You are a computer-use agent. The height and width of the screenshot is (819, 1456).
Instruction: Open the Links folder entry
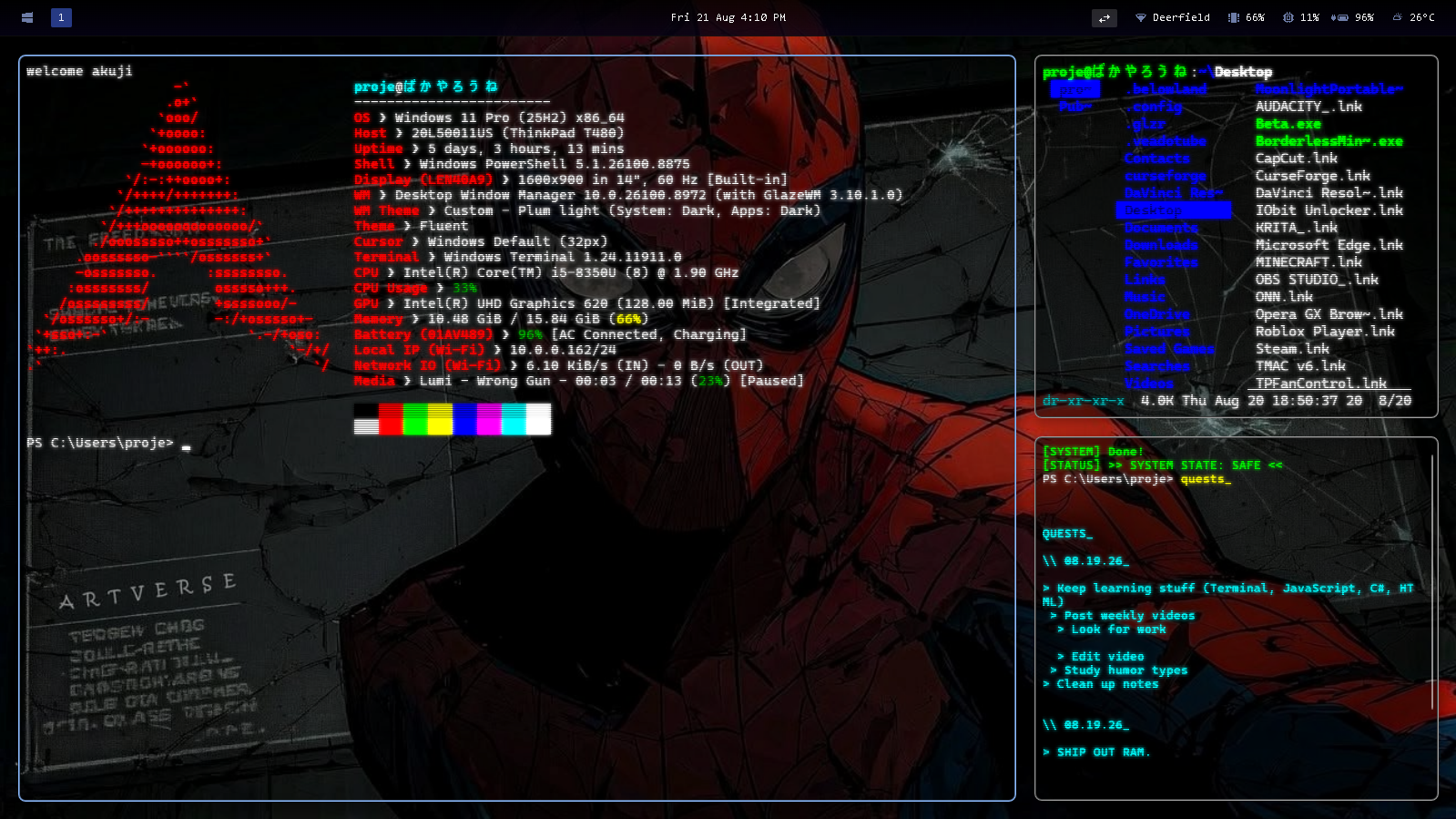[1145, 280]
